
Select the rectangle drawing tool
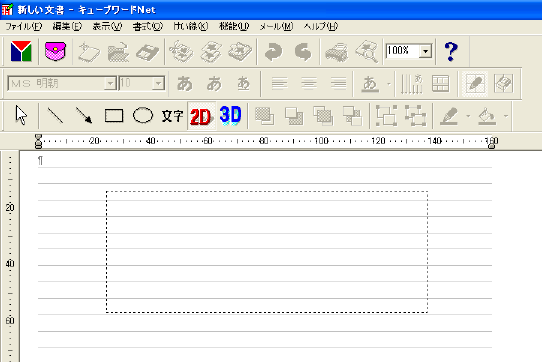click(x=114, y=115)
